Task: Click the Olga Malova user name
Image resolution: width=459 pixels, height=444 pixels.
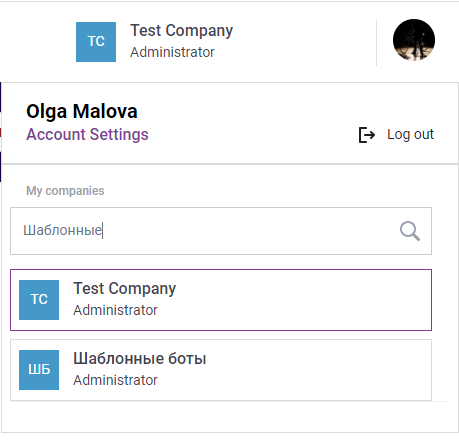Action: 82,111
